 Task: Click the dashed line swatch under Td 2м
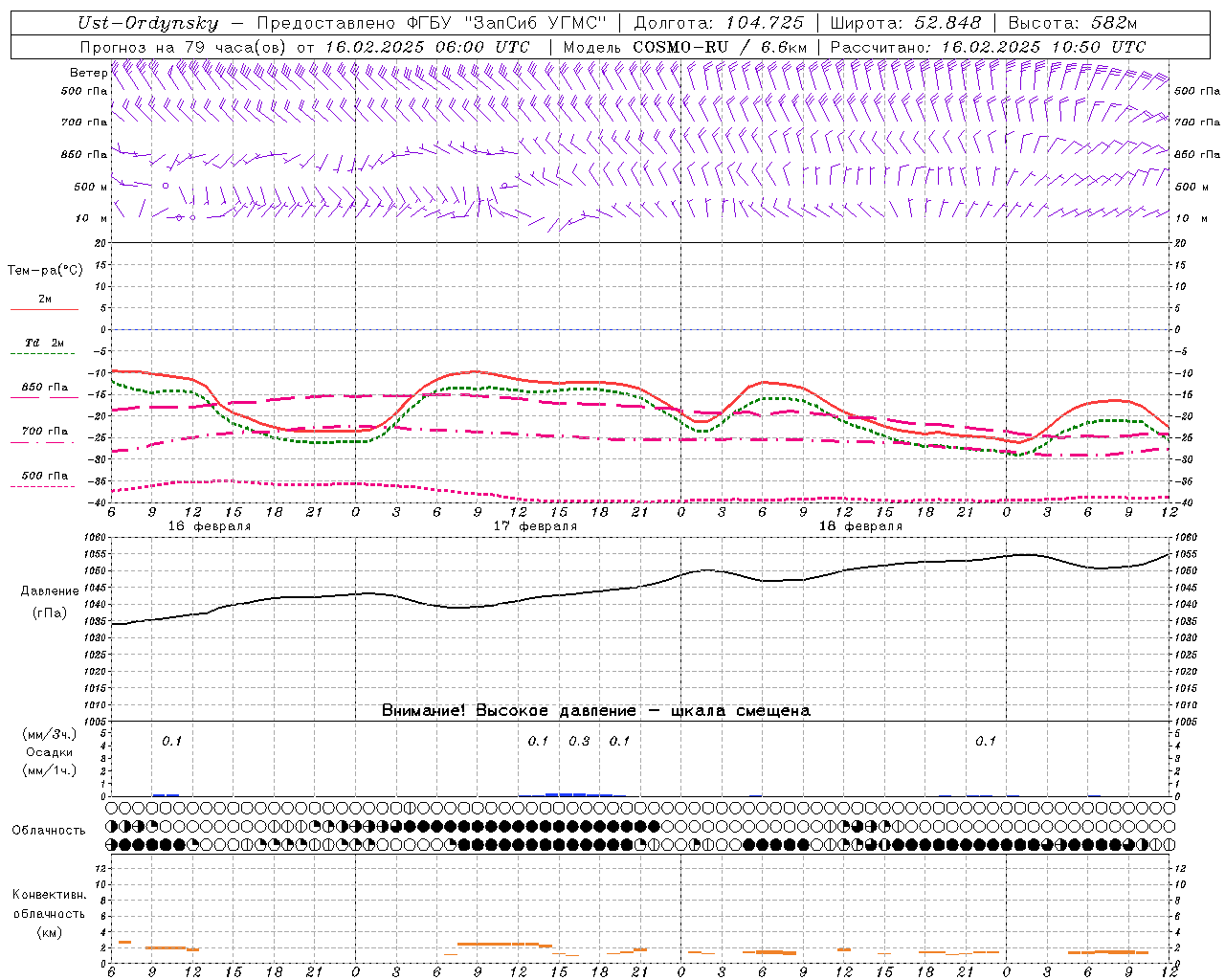tap(42, 354)
